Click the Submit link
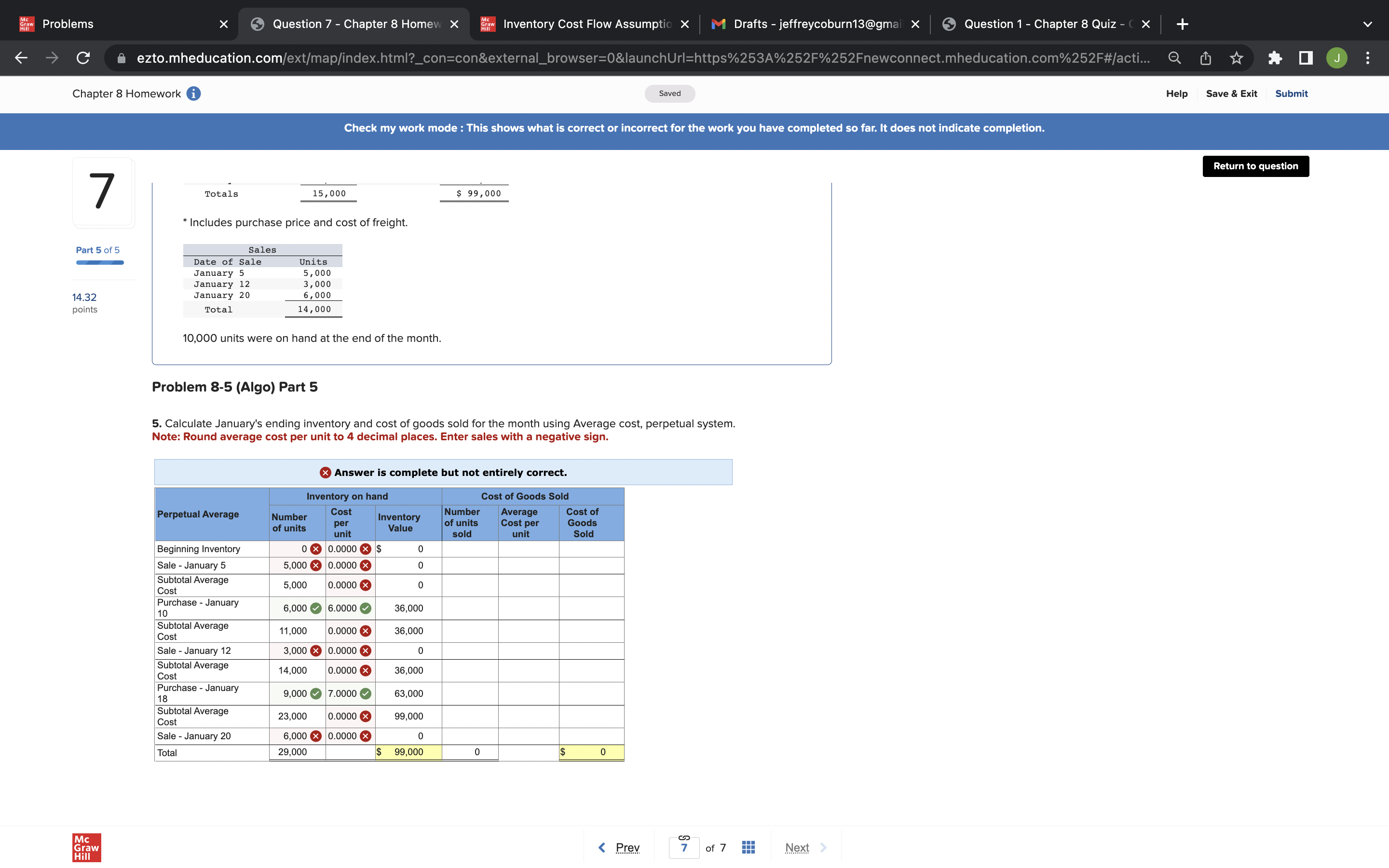Viewport: 1389px width, 868px height. click(1291, 94)
